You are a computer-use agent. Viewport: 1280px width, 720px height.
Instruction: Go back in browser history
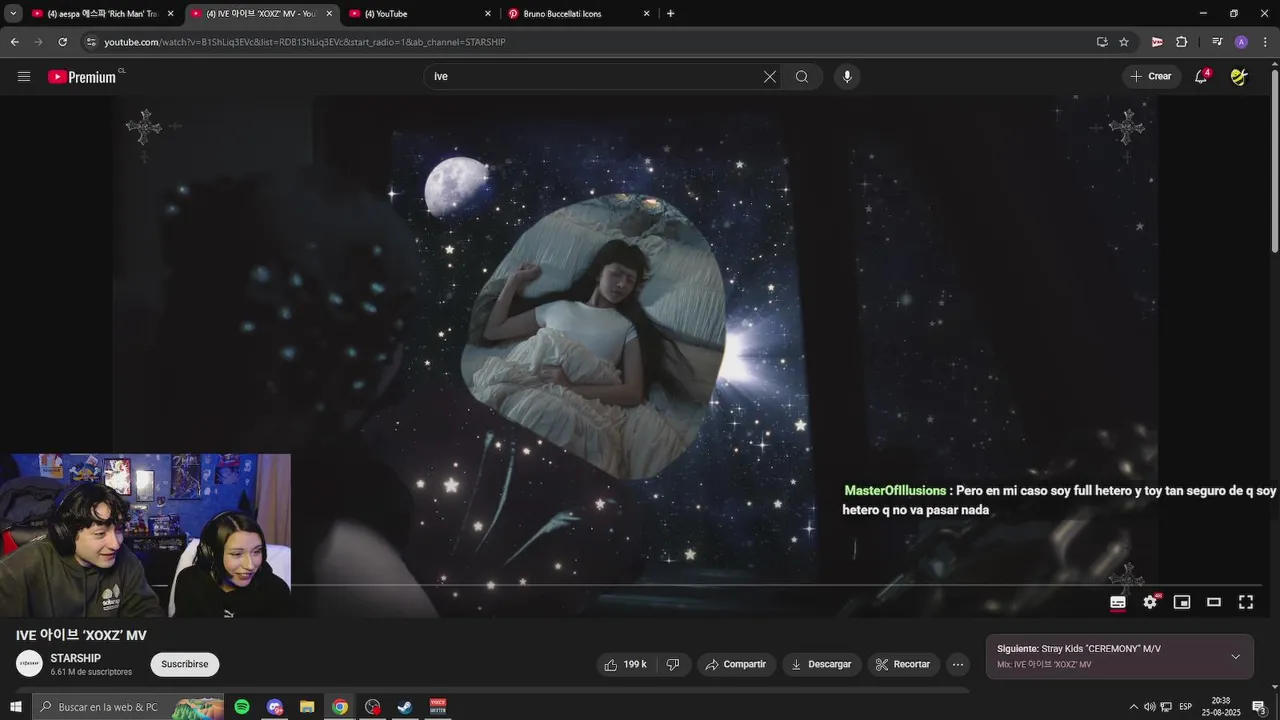(14, 42)
